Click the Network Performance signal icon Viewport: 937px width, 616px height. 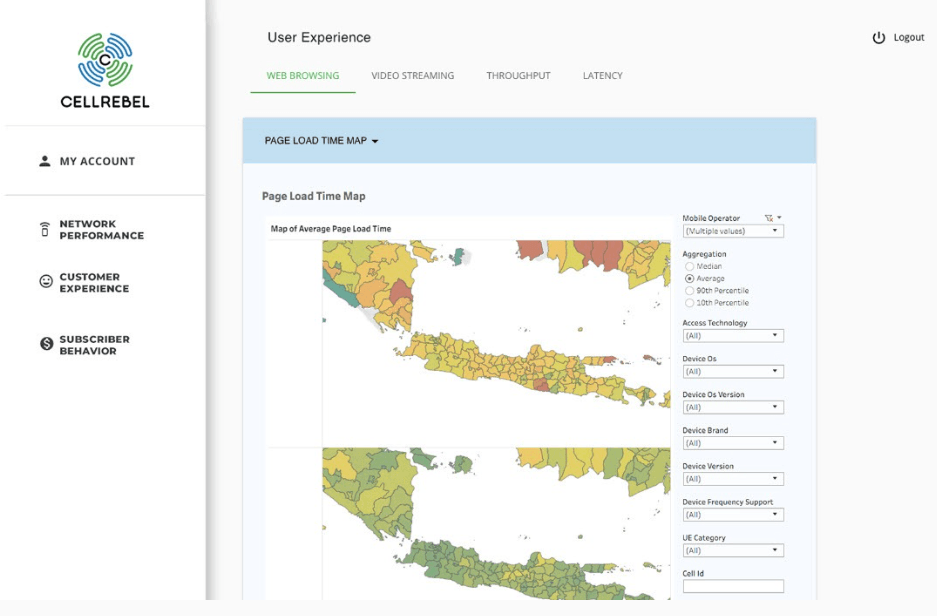point(45,230)
